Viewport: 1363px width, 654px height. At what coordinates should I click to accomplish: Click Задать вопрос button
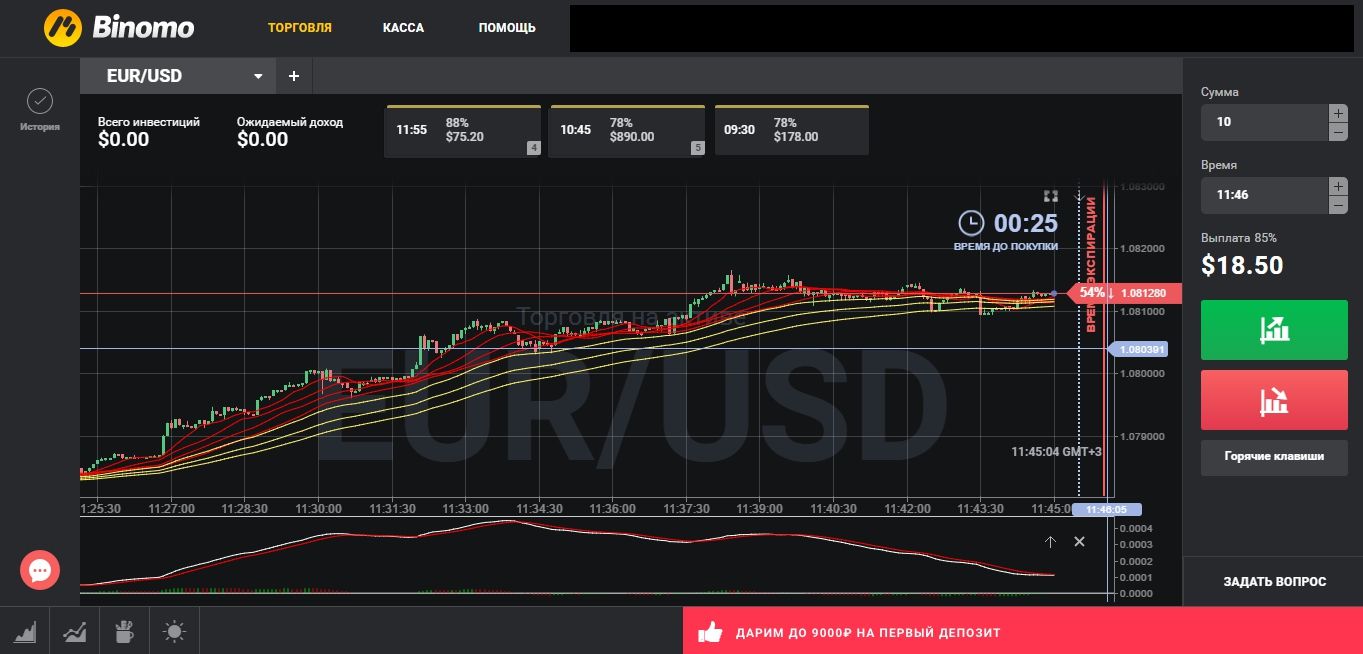[1274, 581]
